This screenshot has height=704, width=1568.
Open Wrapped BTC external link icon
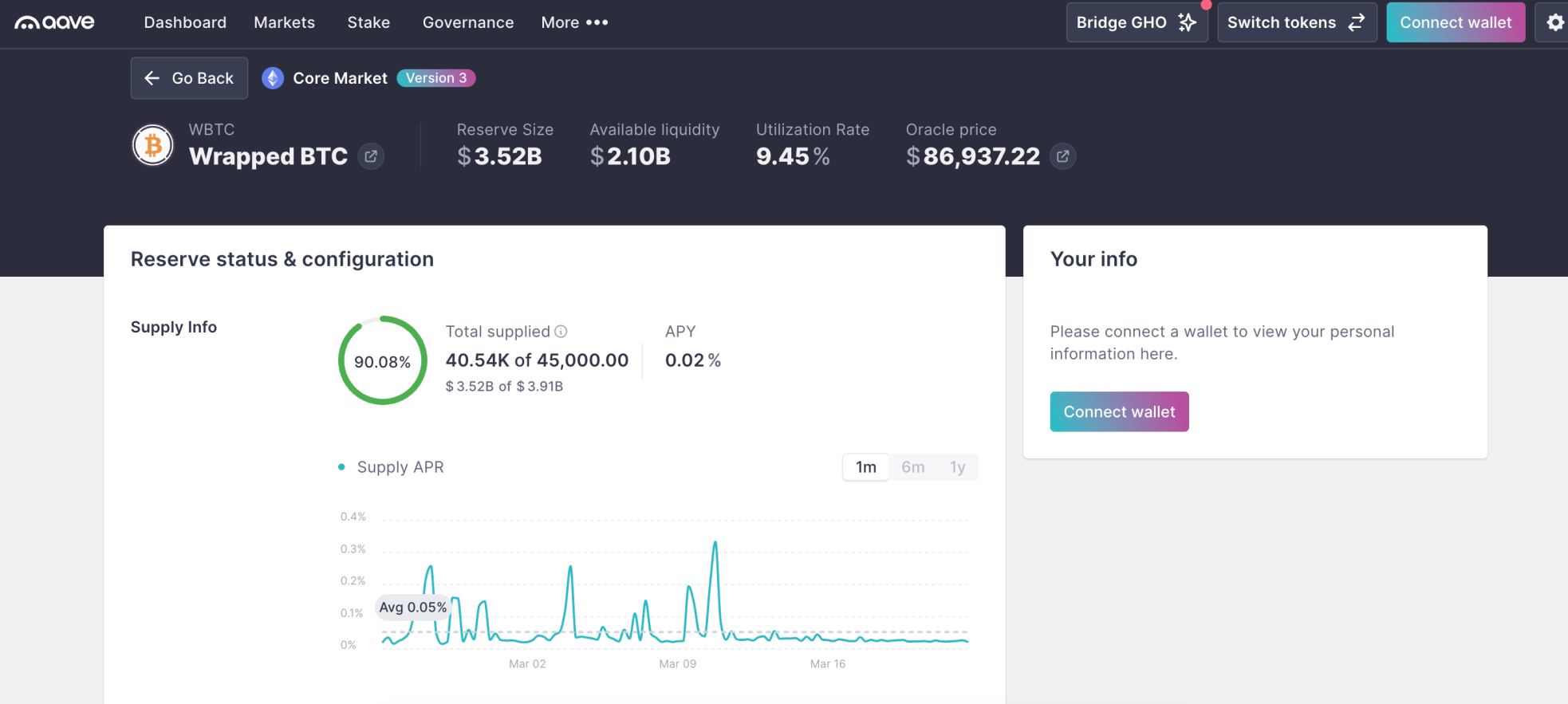click(x=371, y=156)
